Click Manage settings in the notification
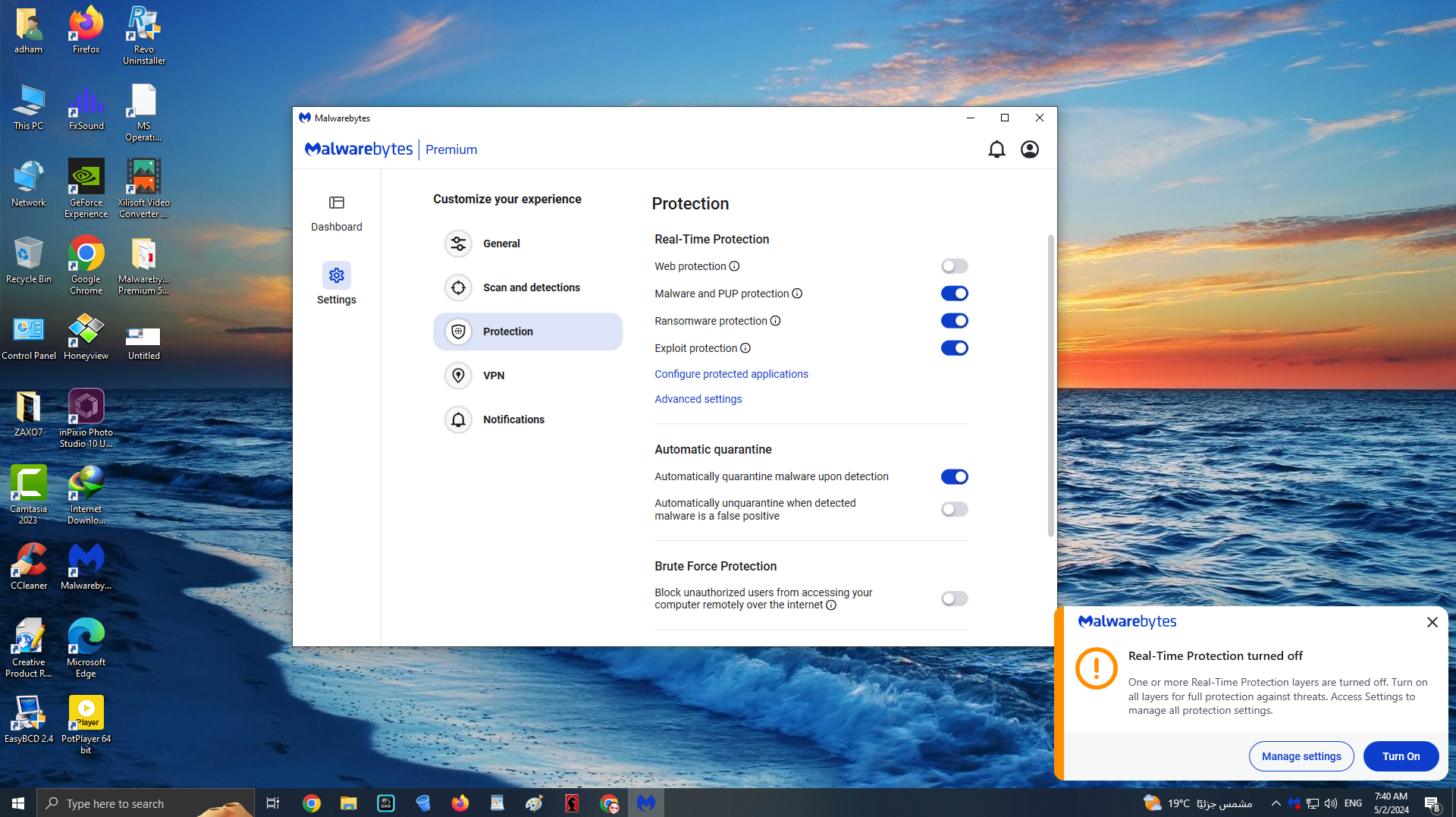The width and height of the screenshot is (1456, 817). (x=1301, y=756)
